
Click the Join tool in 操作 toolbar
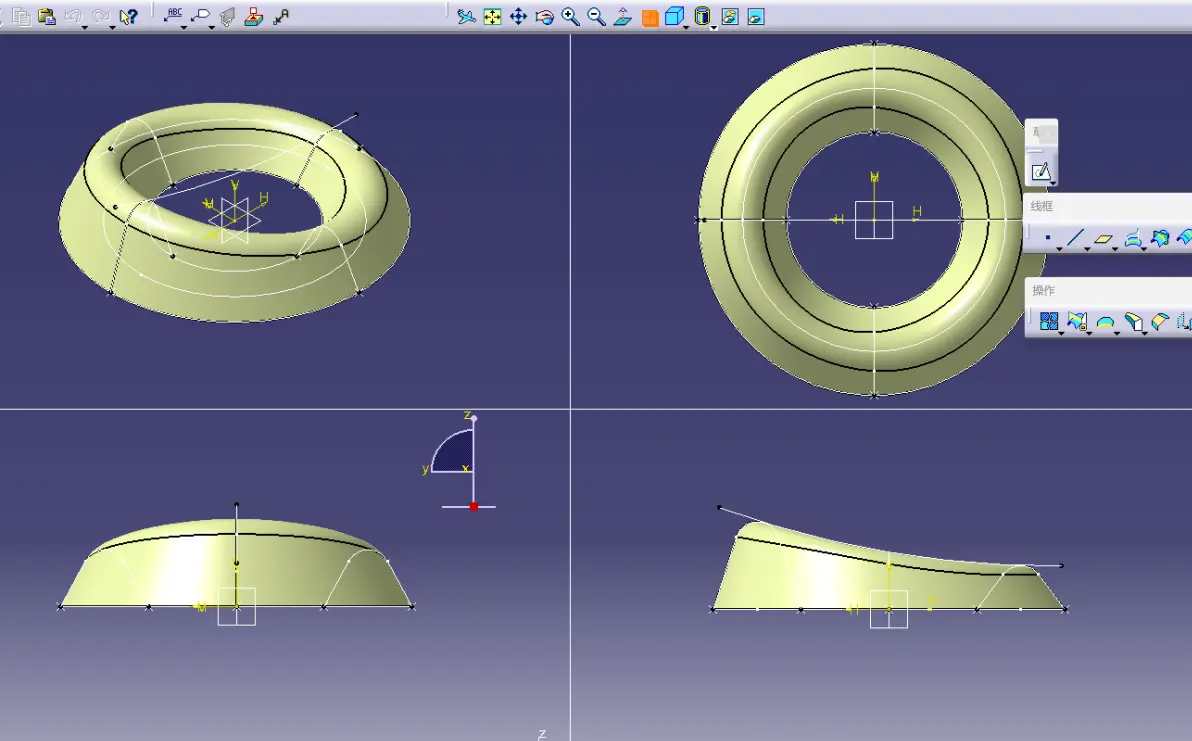coord(1048,321)
